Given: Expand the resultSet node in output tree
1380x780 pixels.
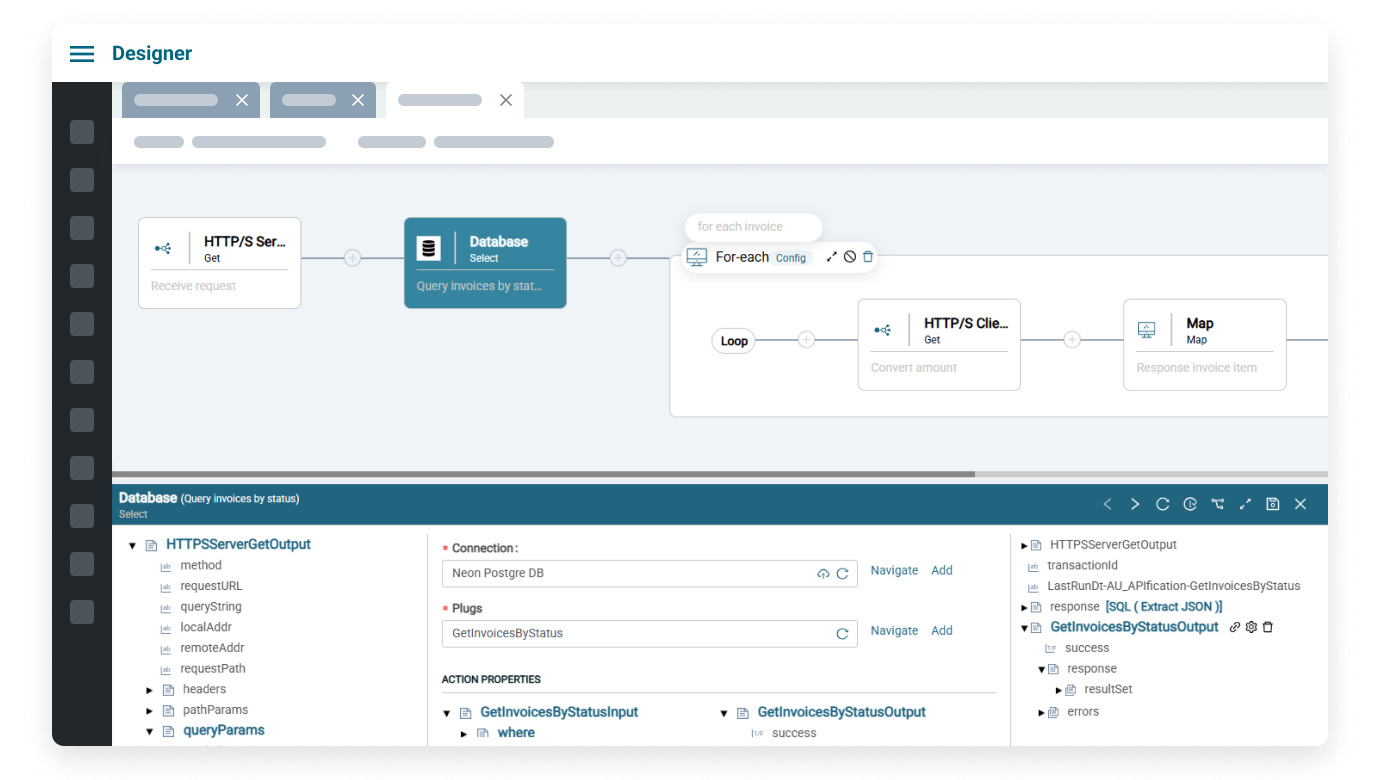Looking at the screenshot, I should coord(1059,690).
